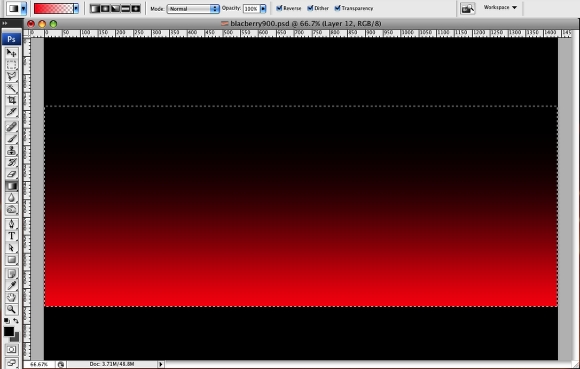Select the Clone Stamp tool
The image size is (580, 369).
pos(11,150)
